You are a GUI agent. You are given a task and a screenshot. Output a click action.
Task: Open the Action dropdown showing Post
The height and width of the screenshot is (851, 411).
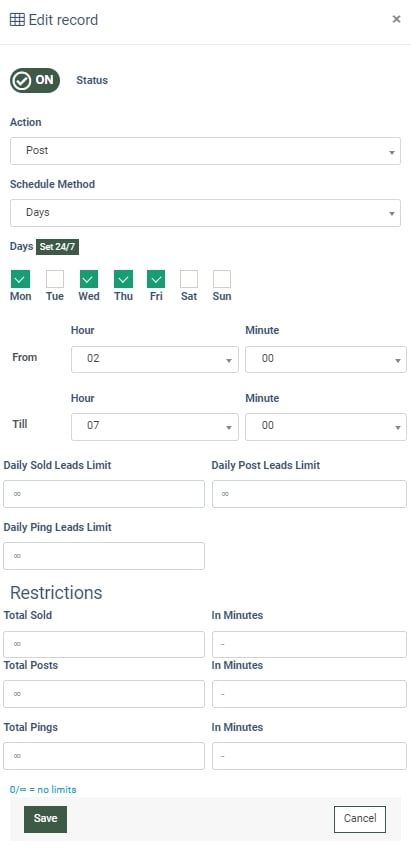pyautogui.click(x=205, y=151)
